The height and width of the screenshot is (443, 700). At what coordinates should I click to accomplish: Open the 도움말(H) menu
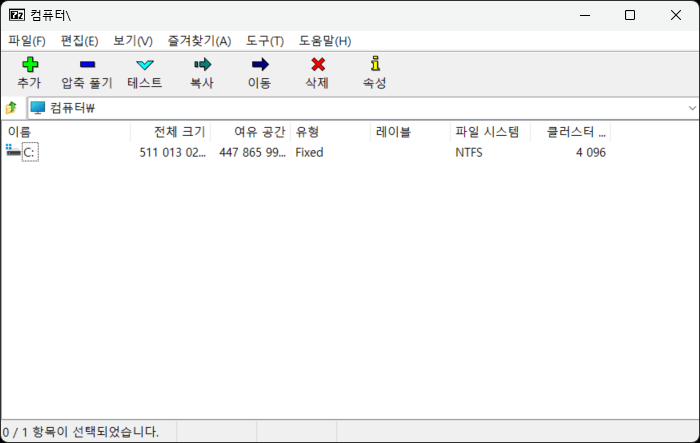(x=325, y=41)
